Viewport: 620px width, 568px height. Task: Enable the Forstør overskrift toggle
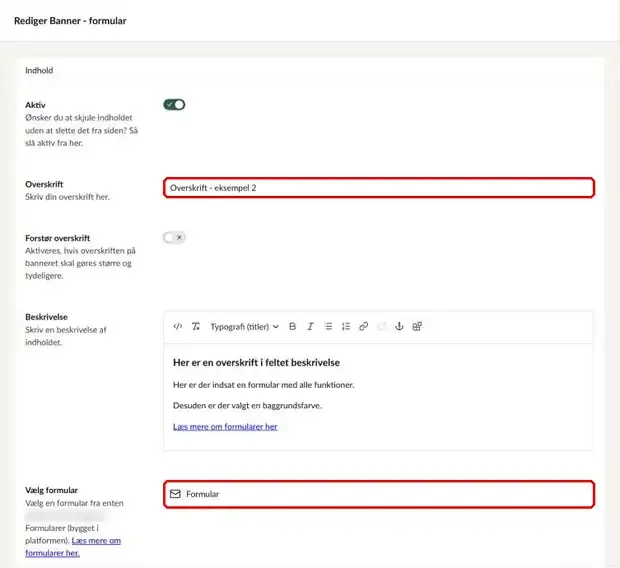point(174,237)
